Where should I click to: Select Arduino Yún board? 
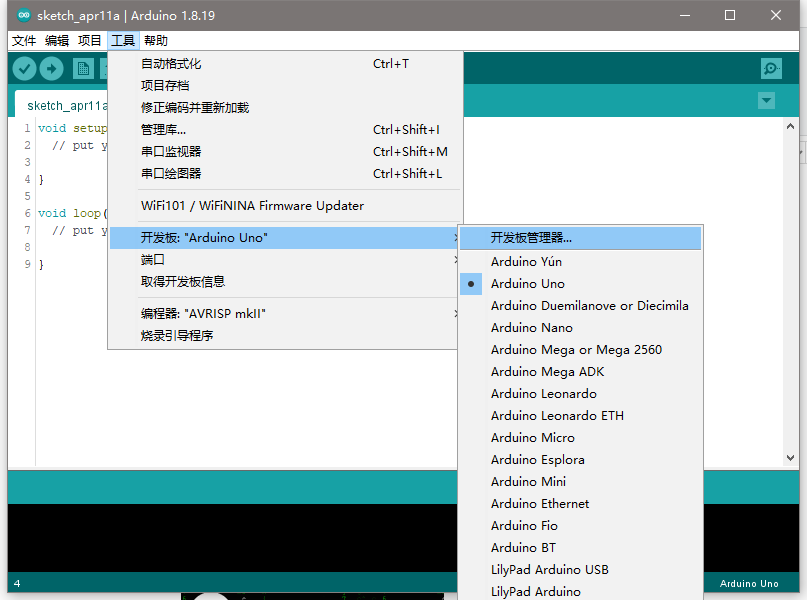tap(581, 262)
